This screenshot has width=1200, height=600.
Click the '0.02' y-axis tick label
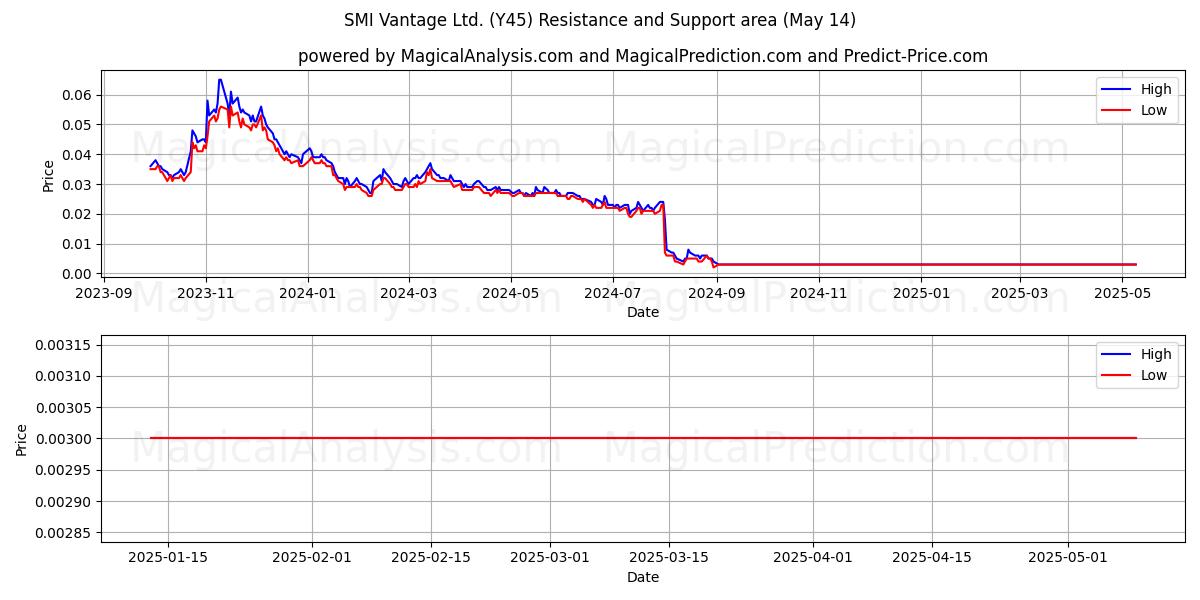[79, 214]
